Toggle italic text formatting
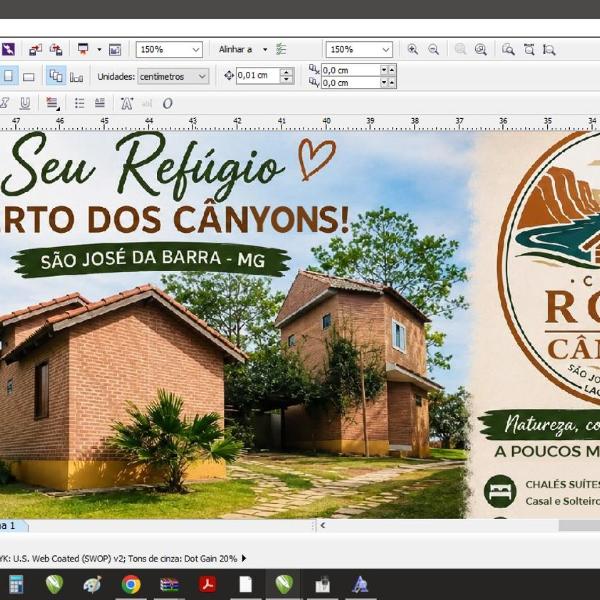Screen dimensions: 600x600 click(5, 103)
